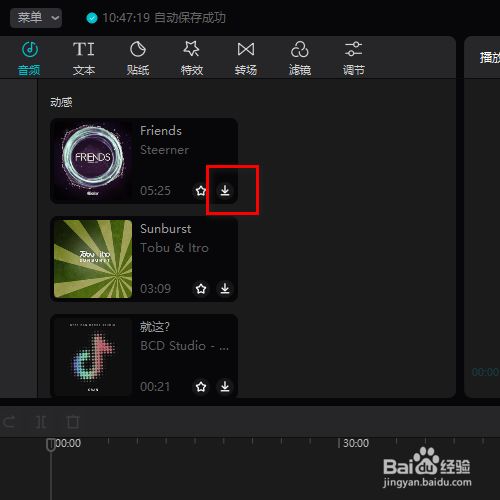Click the auto-save success checkmark icon
The height and width of the screenshot is (500, 500).
coord(92,18)
